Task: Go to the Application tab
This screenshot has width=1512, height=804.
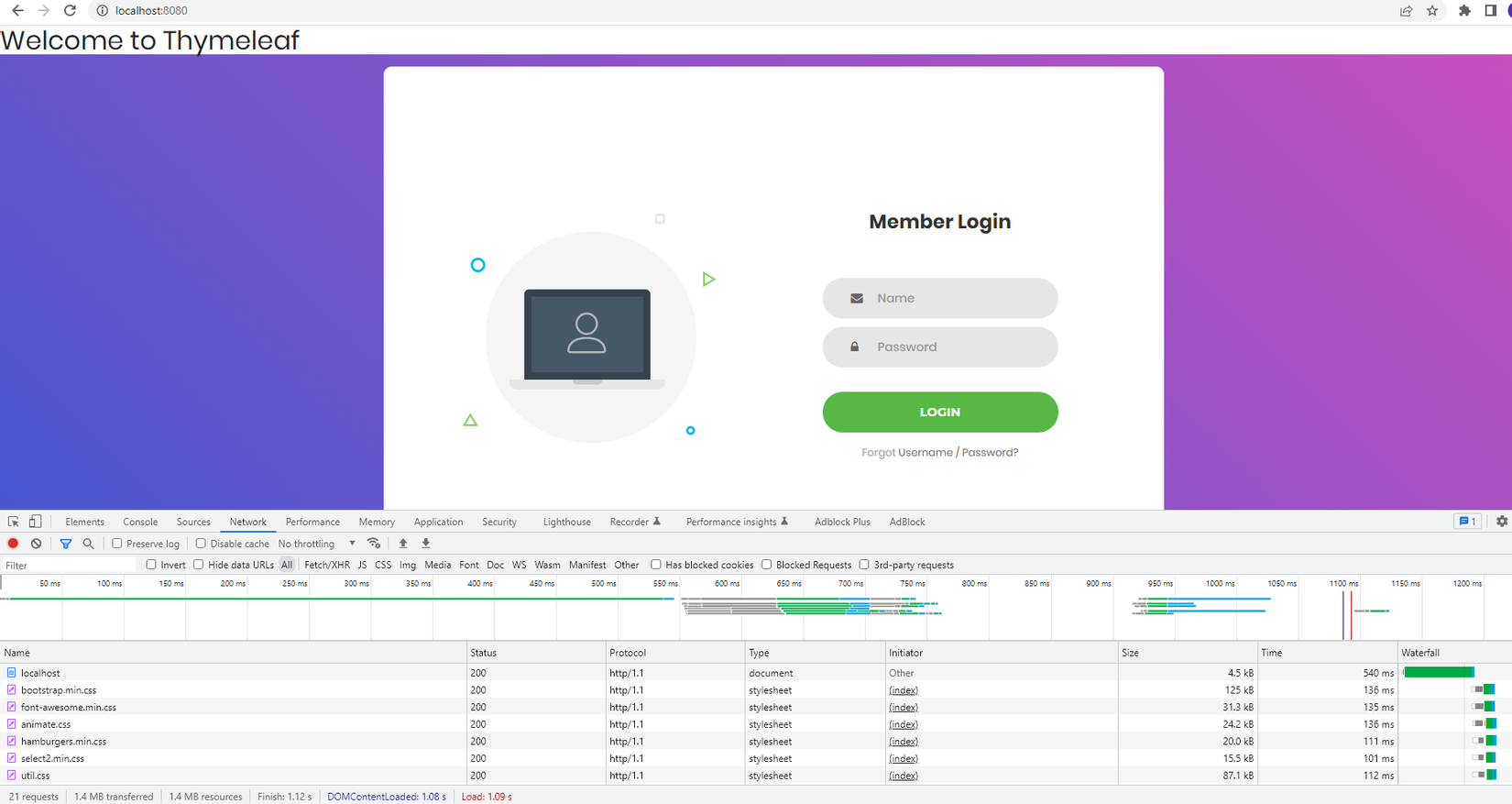Action: [438, 522]
